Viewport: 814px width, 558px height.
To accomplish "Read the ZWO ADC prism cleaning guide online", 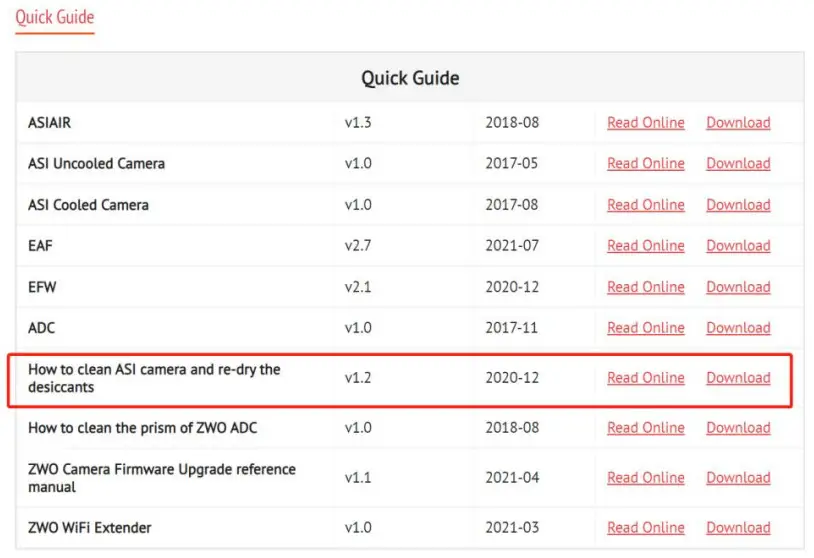I will 645,428.
